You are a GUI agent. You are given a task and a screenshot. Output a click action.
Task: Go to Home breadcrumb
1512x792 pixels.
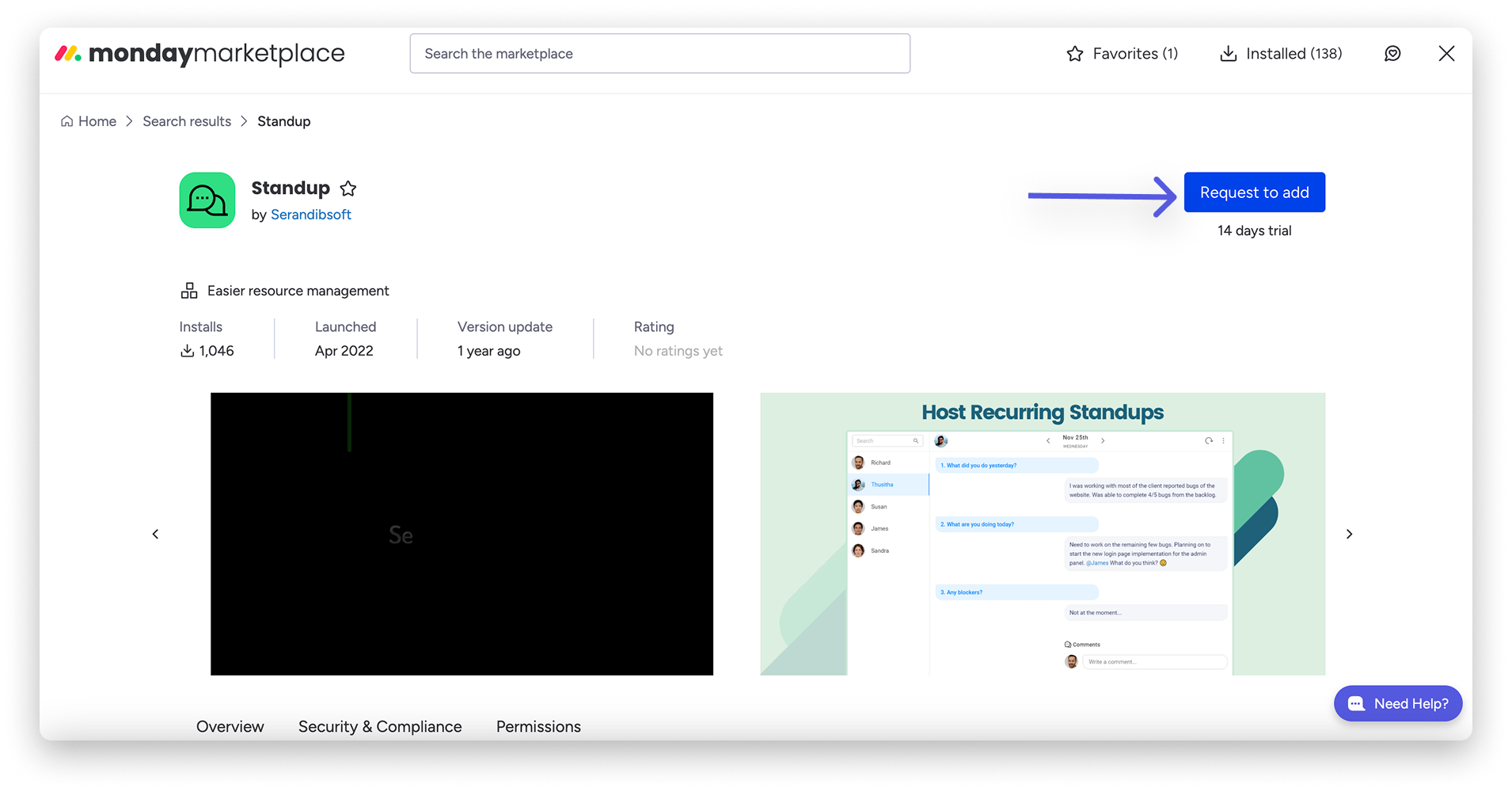[x=89, y=121]
